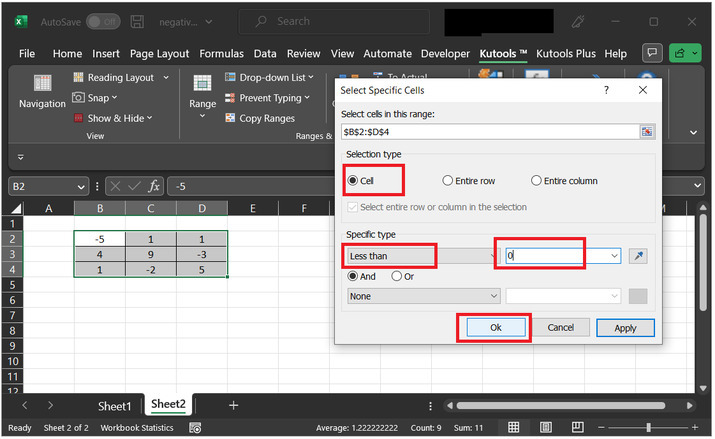Click the Excel application icon
The height and width of the screenshot is (439, 715).
(21, 21)
